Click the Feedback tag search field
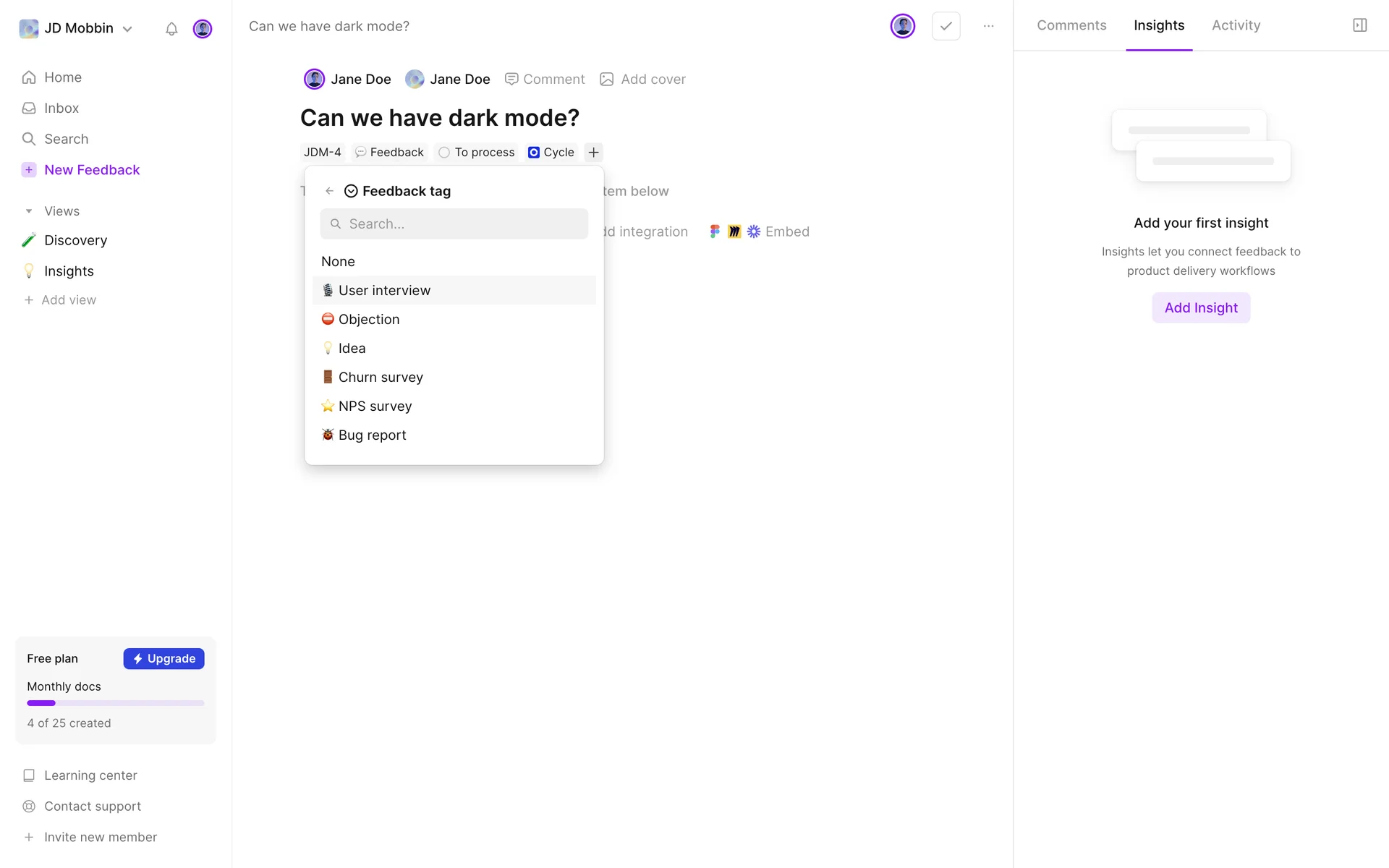 (x=454, y=224)
